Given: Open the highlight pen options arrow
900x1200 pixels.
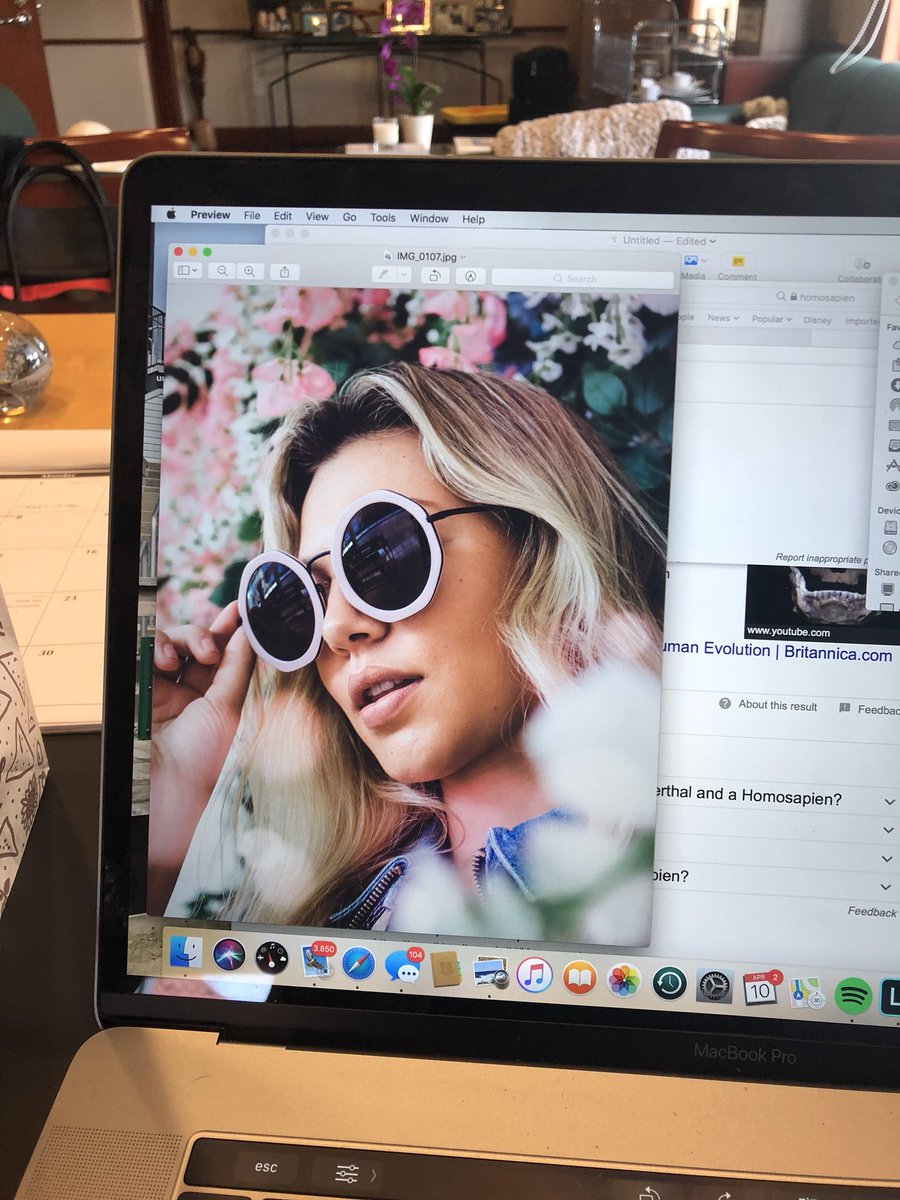Looking at the screenshot, I should tap(403, 274).
